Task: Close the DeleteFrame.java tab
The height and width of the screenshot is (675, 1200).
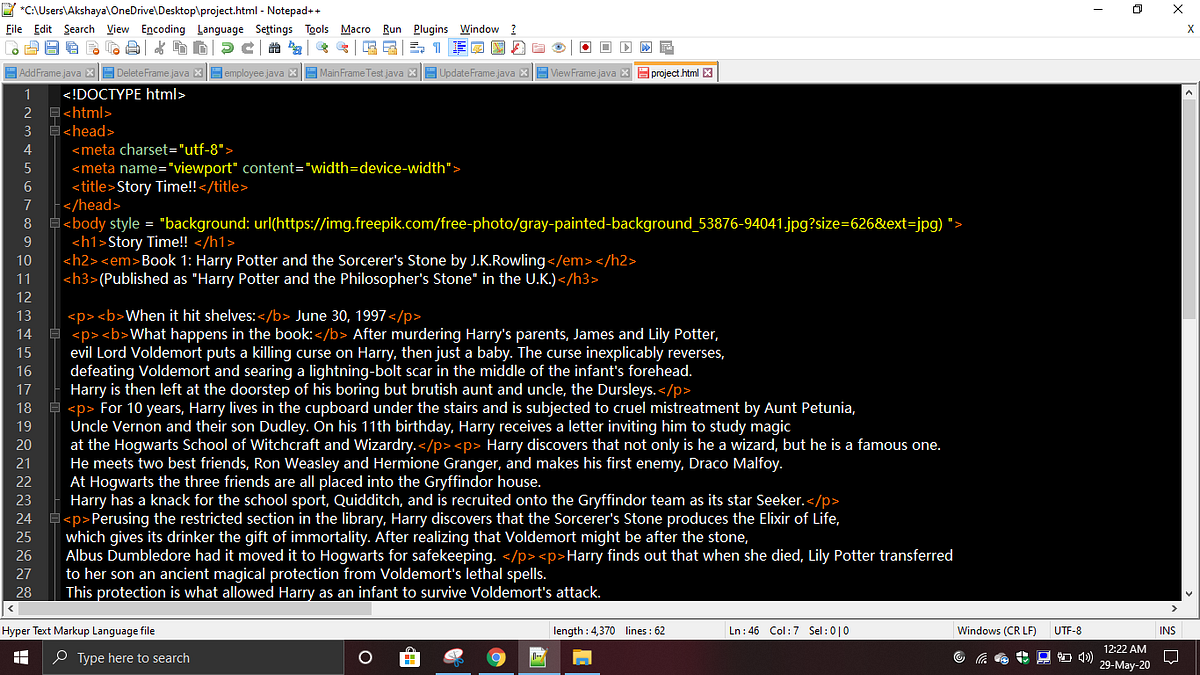Action: 198,73
